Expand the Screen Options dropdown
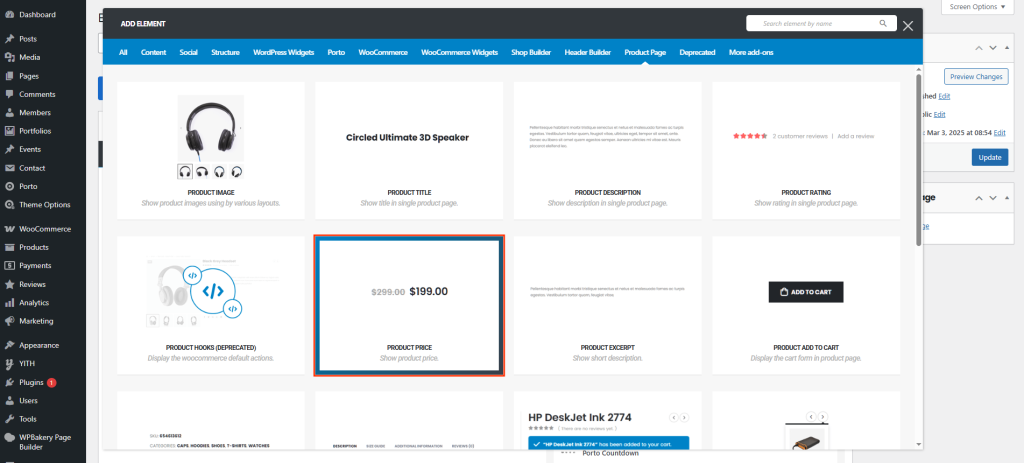This screenshot has height=463, width=1024. (x=978, y=7)
